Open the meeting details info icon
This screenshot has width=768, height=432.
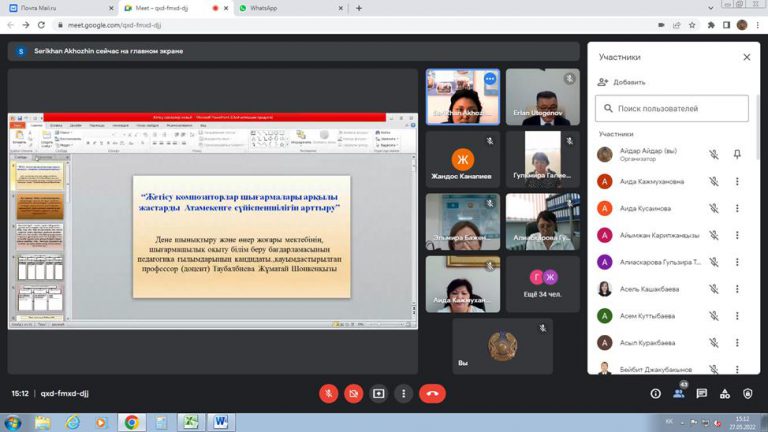coord(656,394)
